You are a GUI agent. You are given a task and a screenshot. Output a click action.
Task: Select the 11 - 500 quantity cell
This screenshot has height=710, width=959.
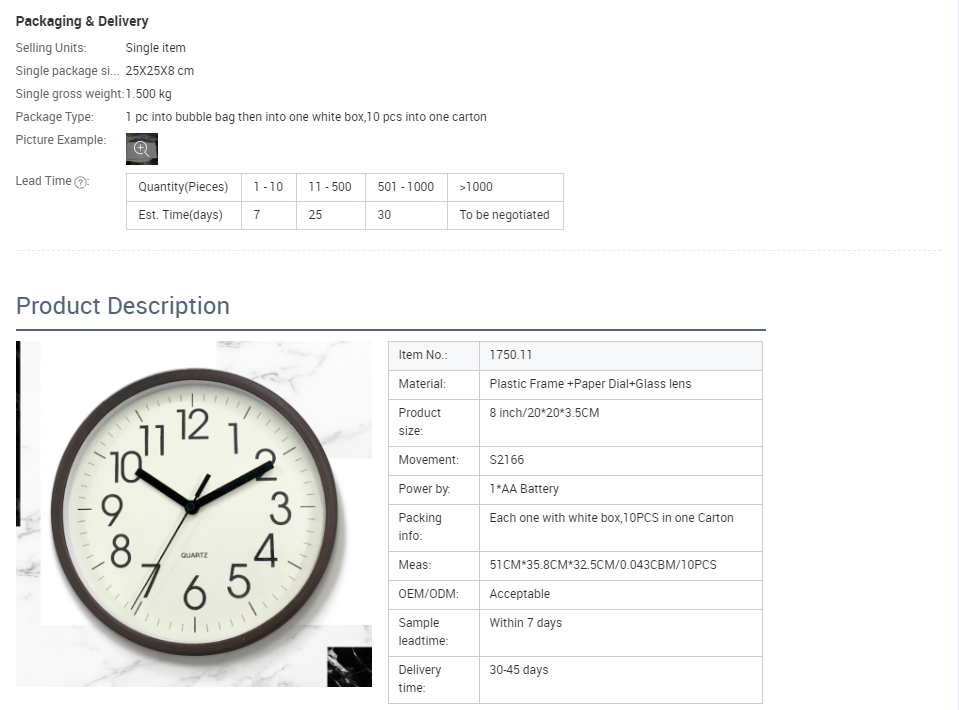coord(330,187)
